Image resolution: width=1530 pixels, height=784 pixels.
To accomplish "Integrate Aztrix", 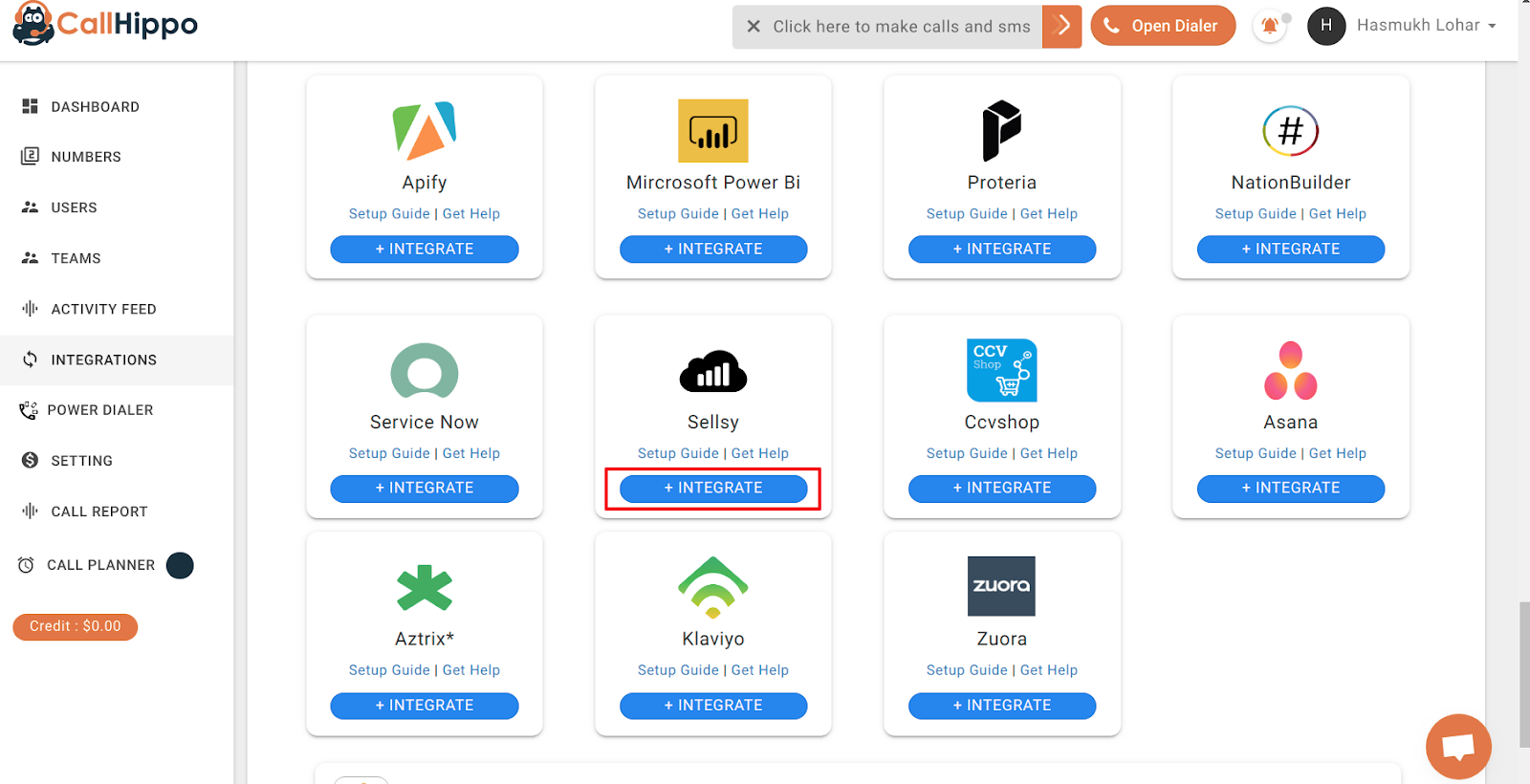I will point(425,706).
